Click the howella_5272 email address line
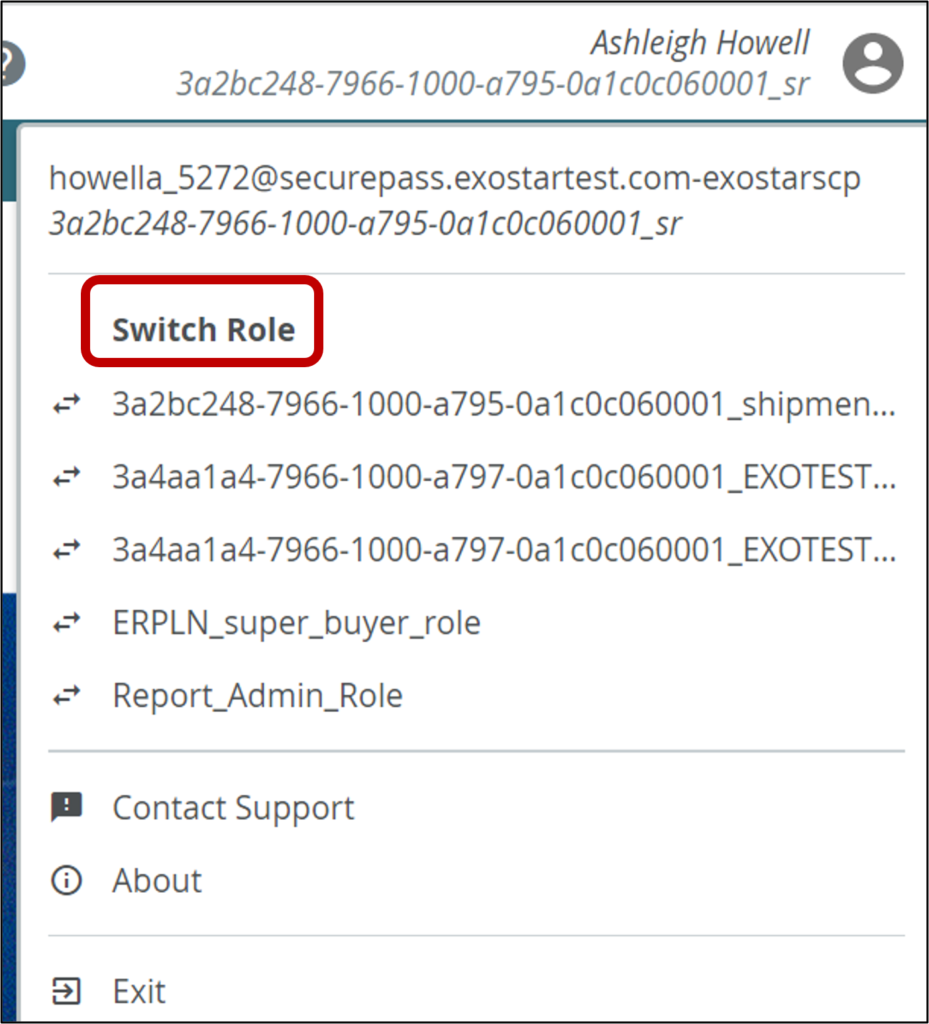Viewport: 929px width, 1024px height. click(454, 178)
